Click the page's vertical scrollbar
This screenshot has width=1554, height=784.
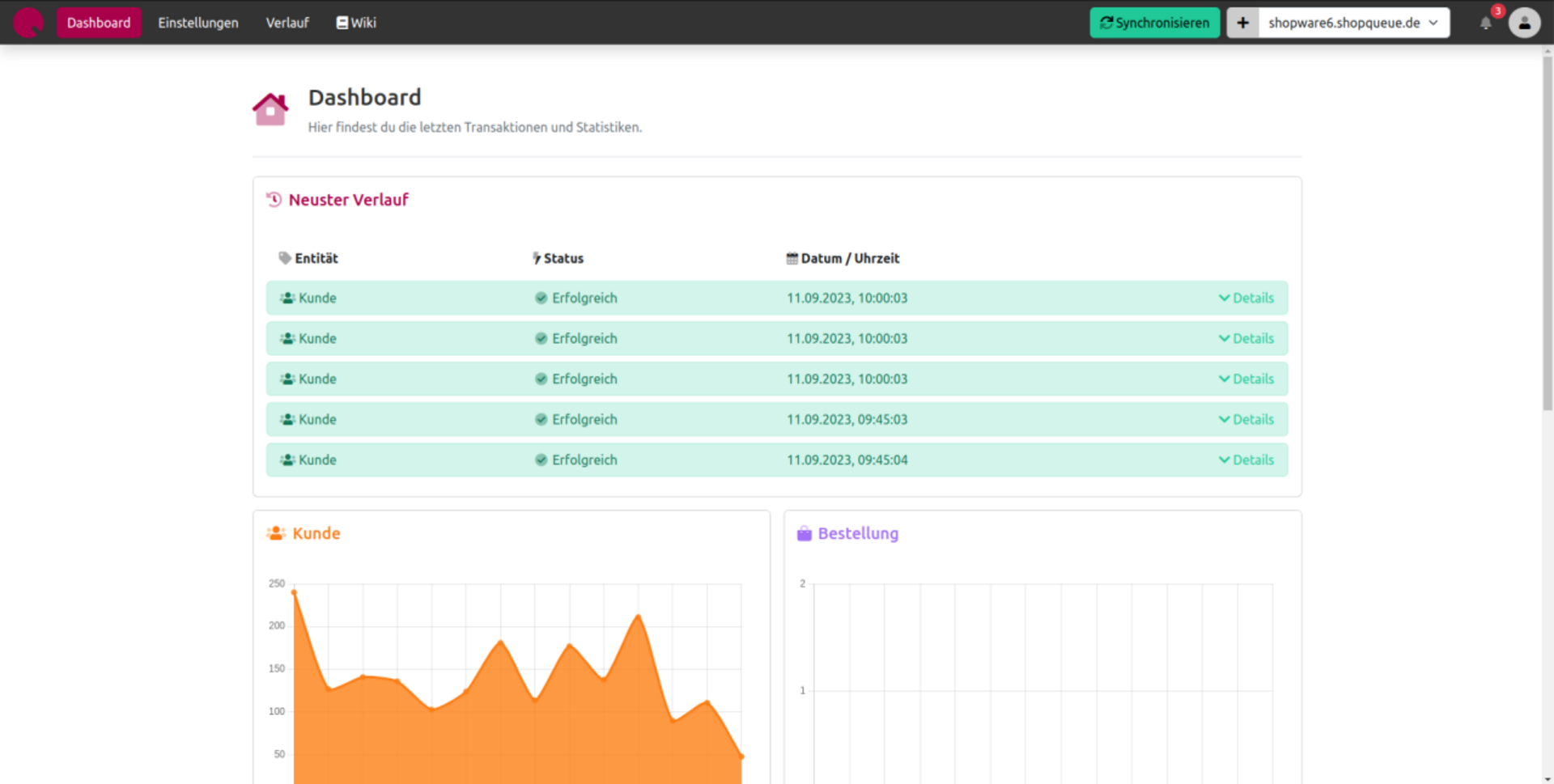pos(1547,243)
